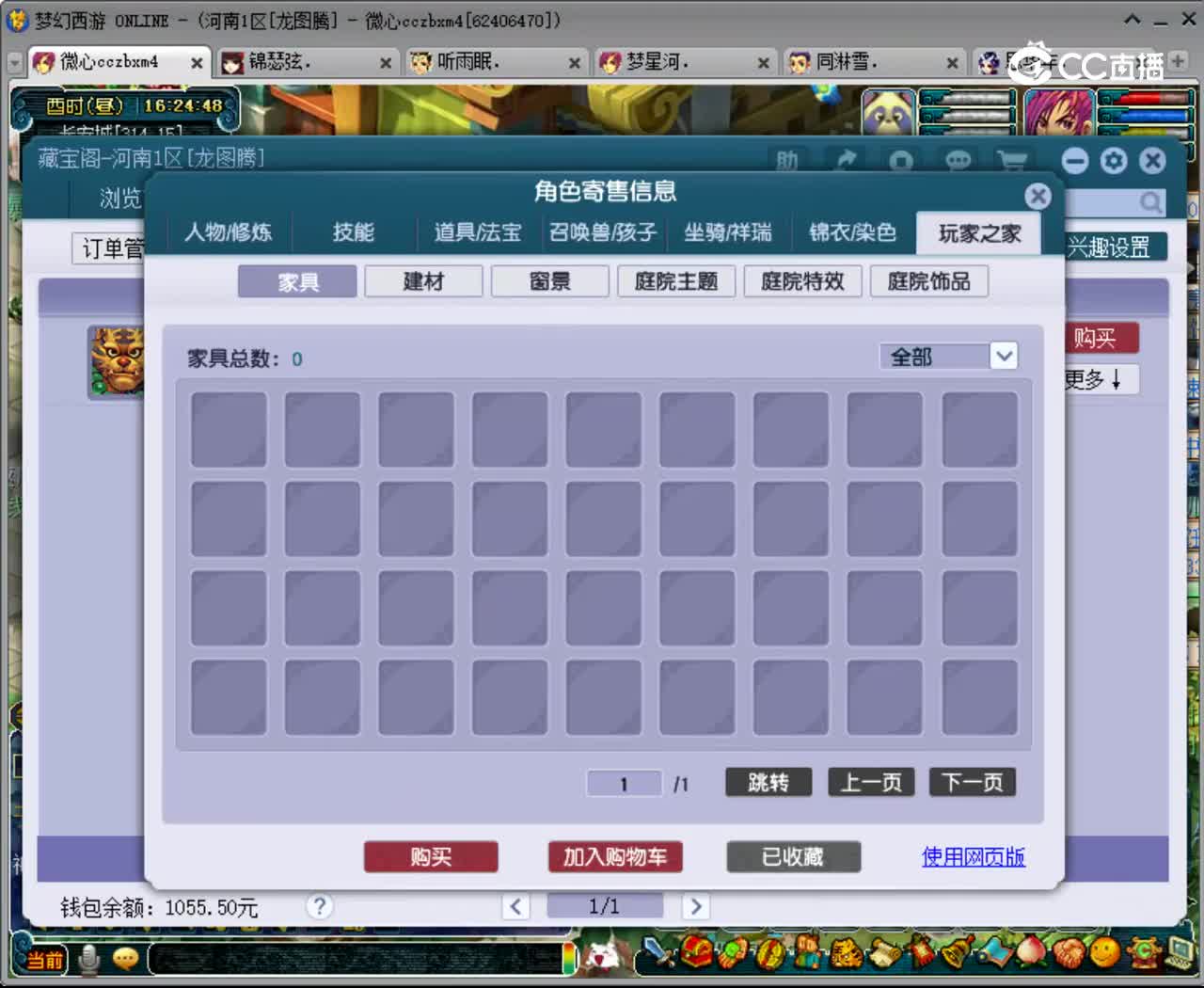Select the 窗景 sub-category
Screen dimensions: 1204x988
pos(550,281)
